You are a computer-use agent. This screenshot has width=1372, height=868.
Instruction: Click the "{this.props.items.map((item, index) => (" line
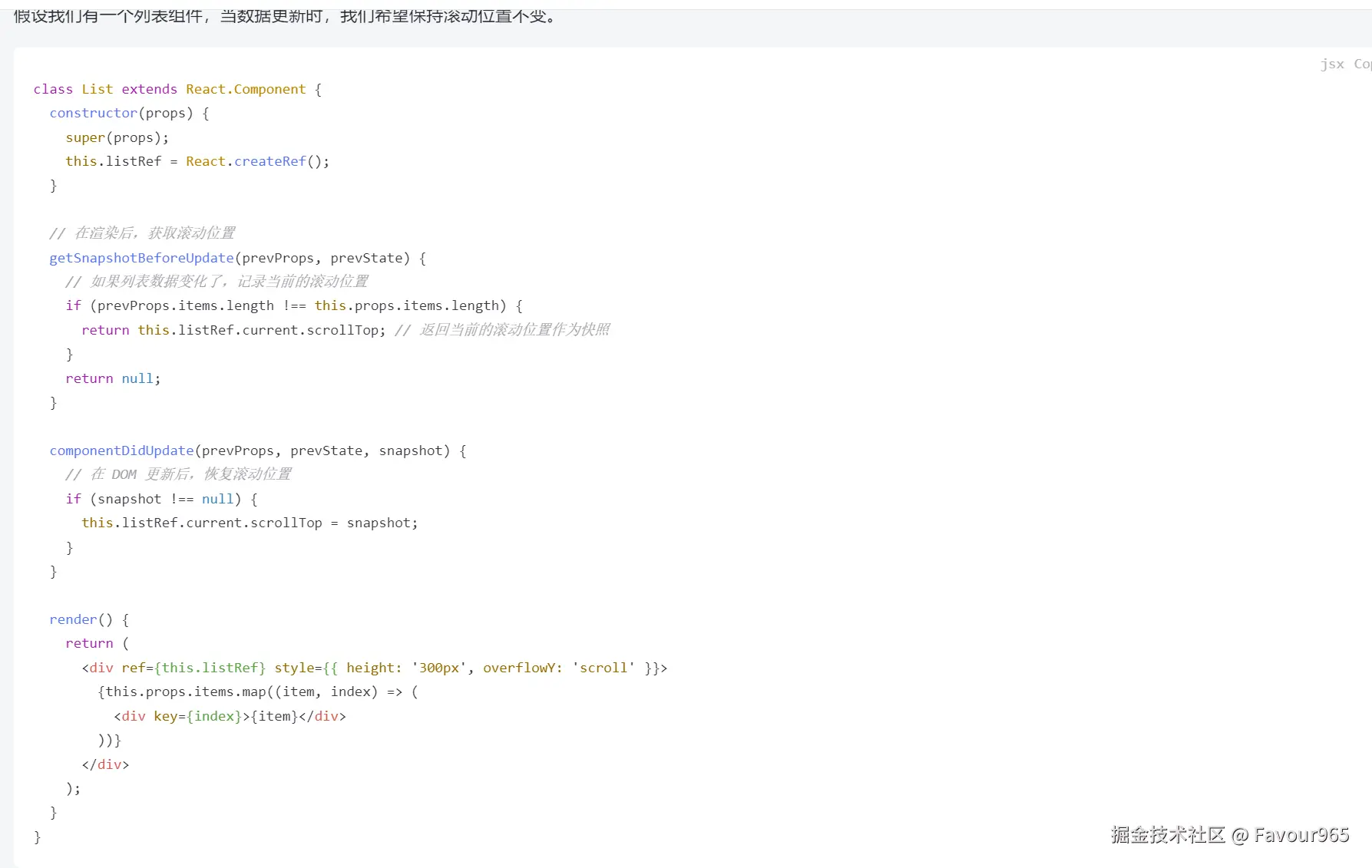(258, 691)
